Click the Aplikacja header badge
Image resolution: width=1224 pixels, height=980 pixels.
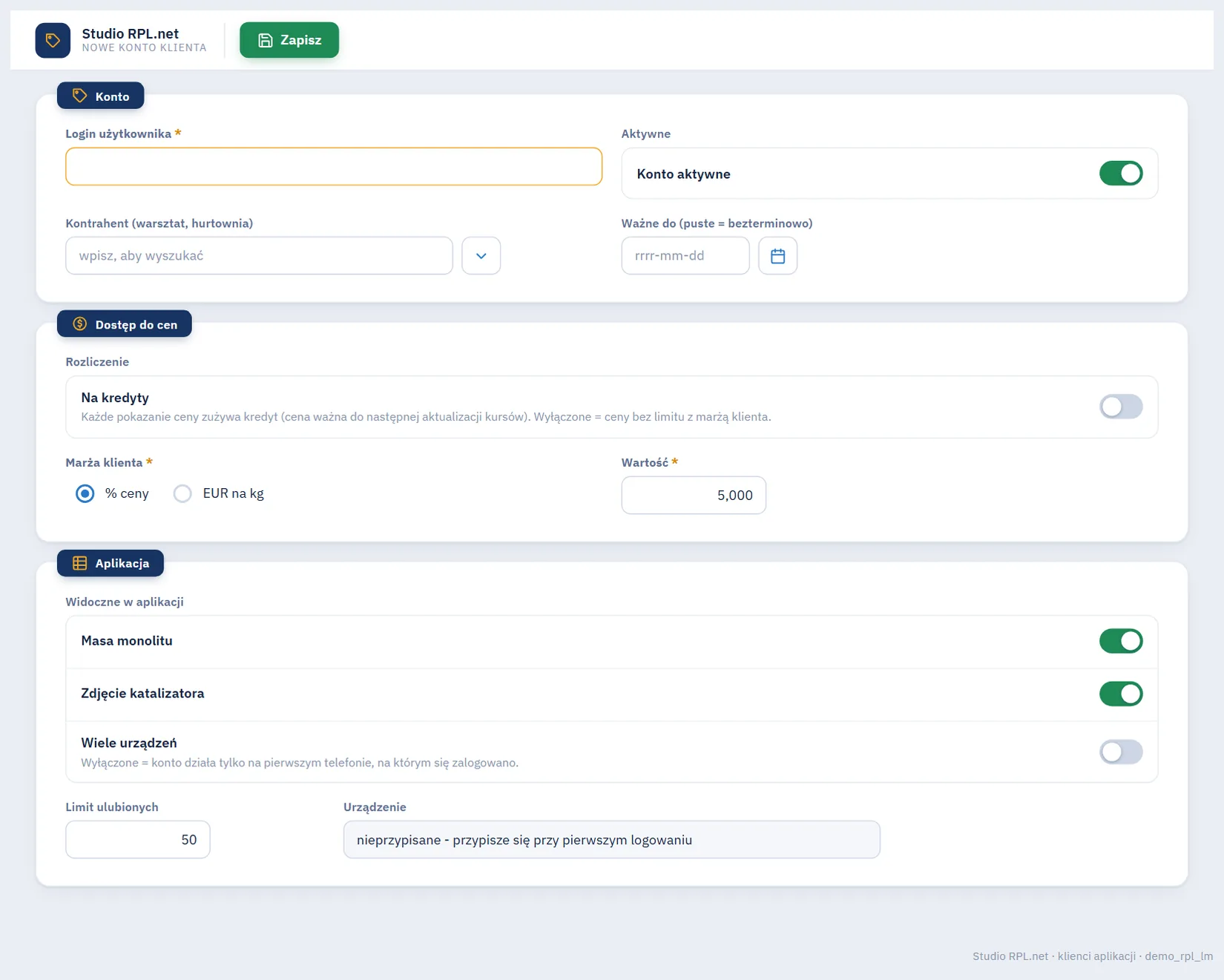pos(110,563)
